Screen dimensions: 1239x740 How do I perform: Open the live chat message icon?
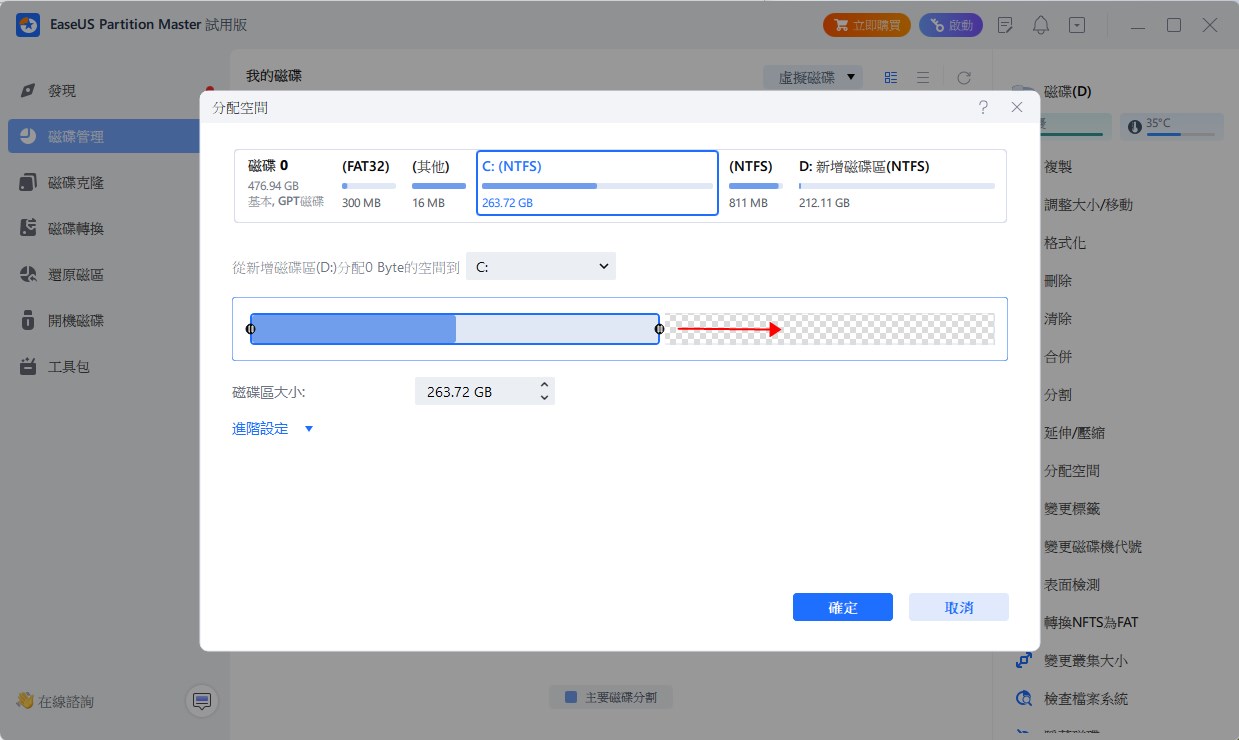click(202, 701)
